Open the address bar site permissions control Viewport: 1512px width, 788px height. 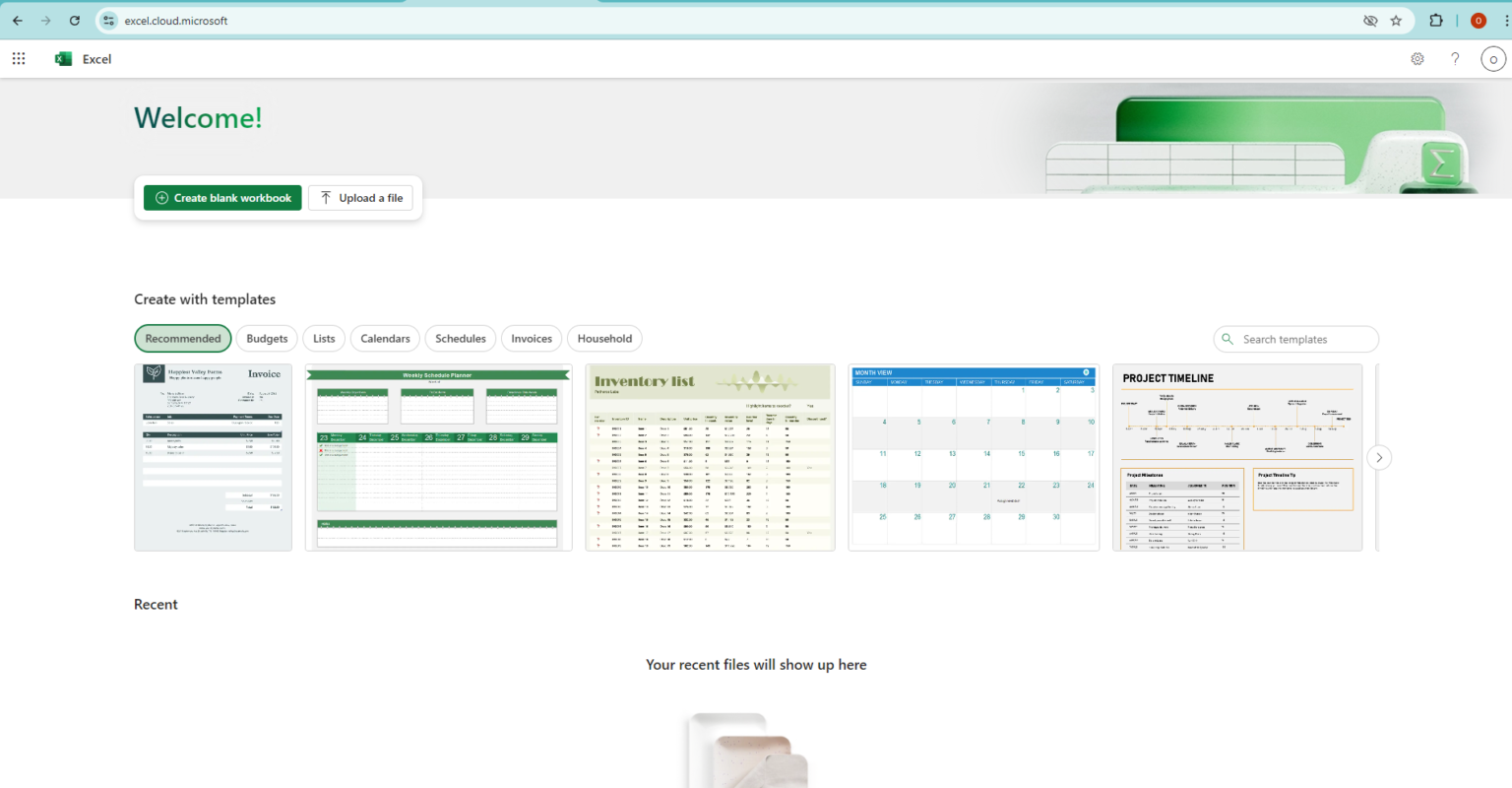pyautogui.click(x=107, y=20)
